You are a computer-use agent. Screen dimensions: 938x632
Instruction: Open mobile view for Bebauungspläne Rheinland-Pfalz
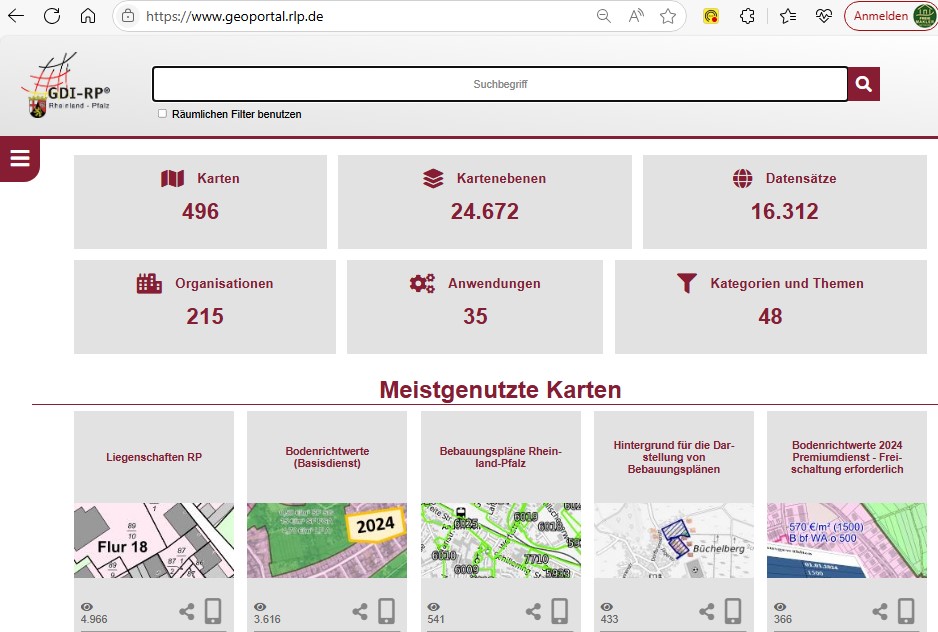pos(560,611)
